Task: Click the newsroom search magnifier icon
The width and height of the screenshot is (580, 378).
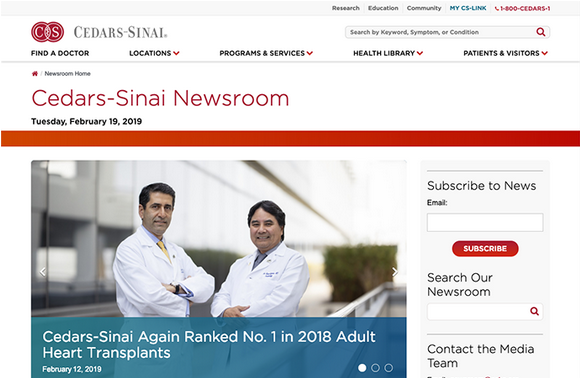Action: click(534, 311)
